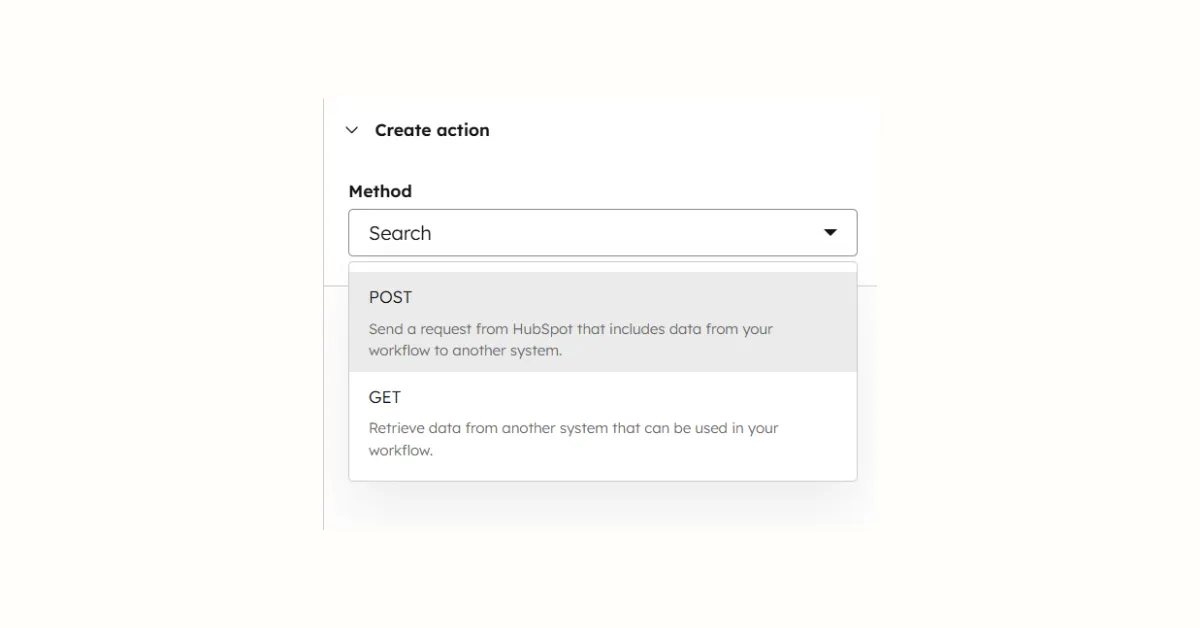The image size is (1200, 628).
Task: Expand the Create action disclosure triangle
Action: pyautogui.click(x=352, y=129)
